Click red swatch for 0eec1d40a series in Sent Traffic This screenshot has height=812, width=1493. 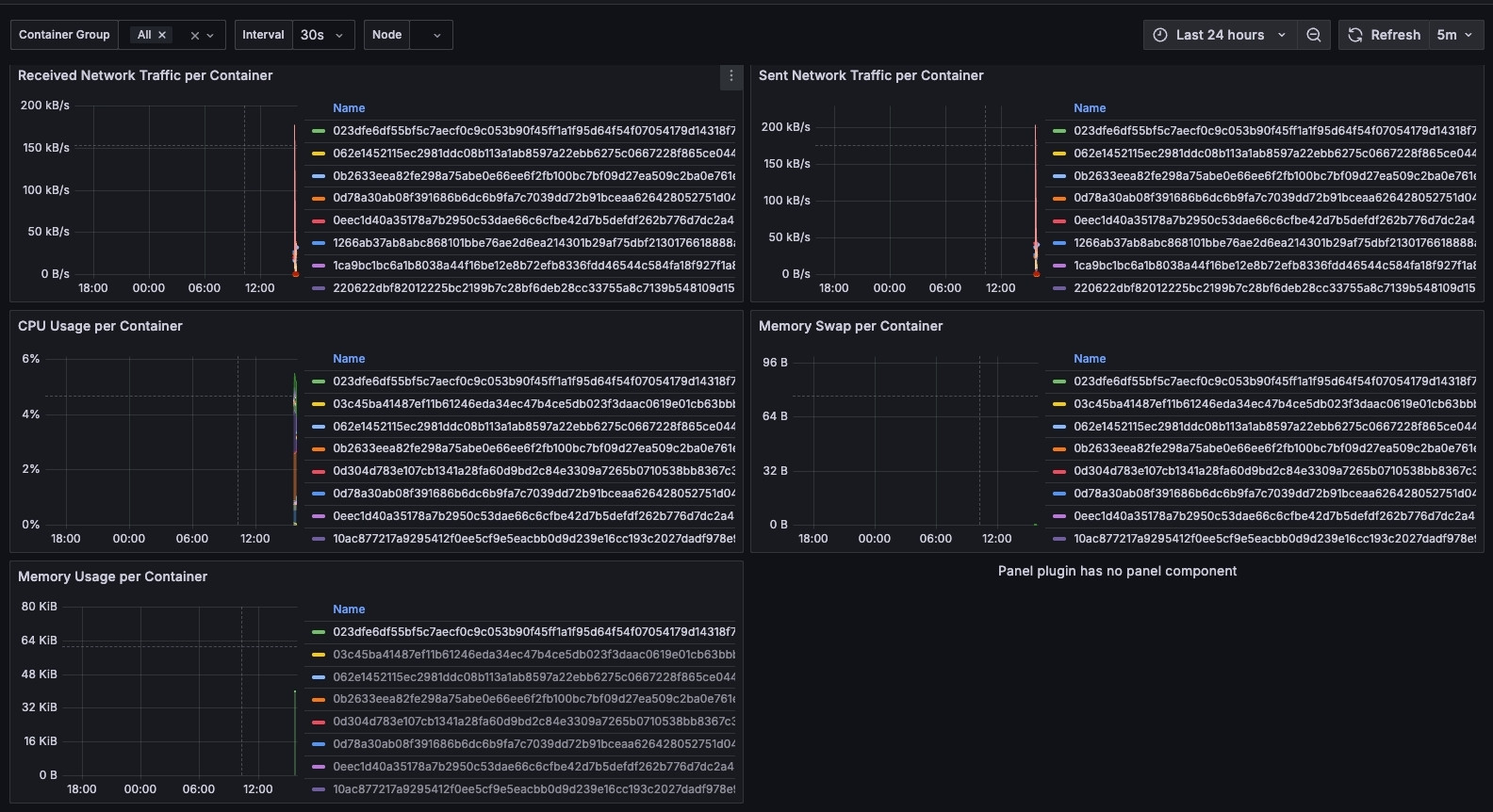coord(1059,220)
